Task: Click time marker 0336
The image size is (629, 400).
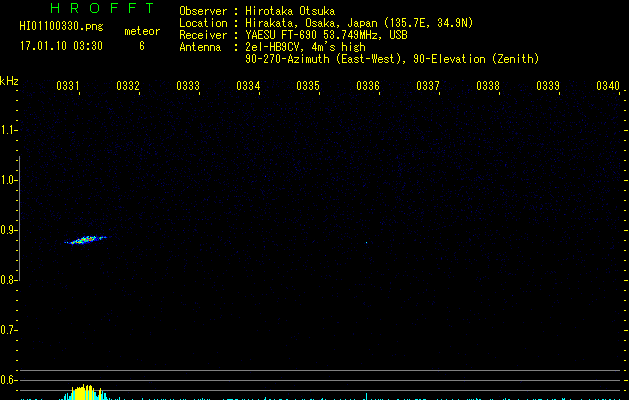Action: (368, 86)
